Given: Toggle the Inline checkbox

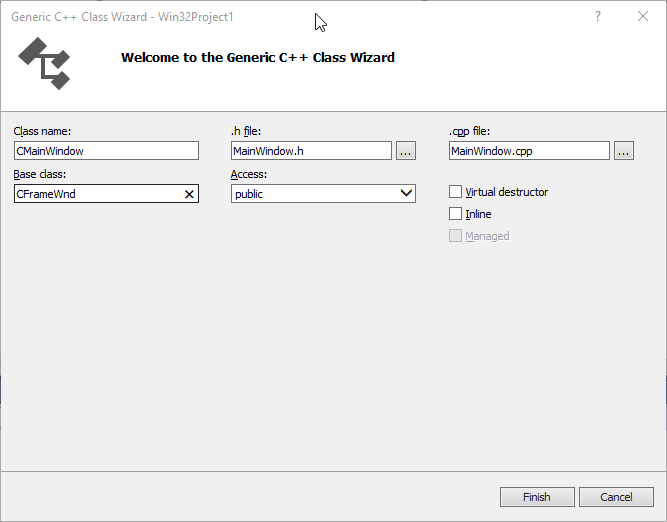Looking at the screenshot, I should [x=455, y=214].
